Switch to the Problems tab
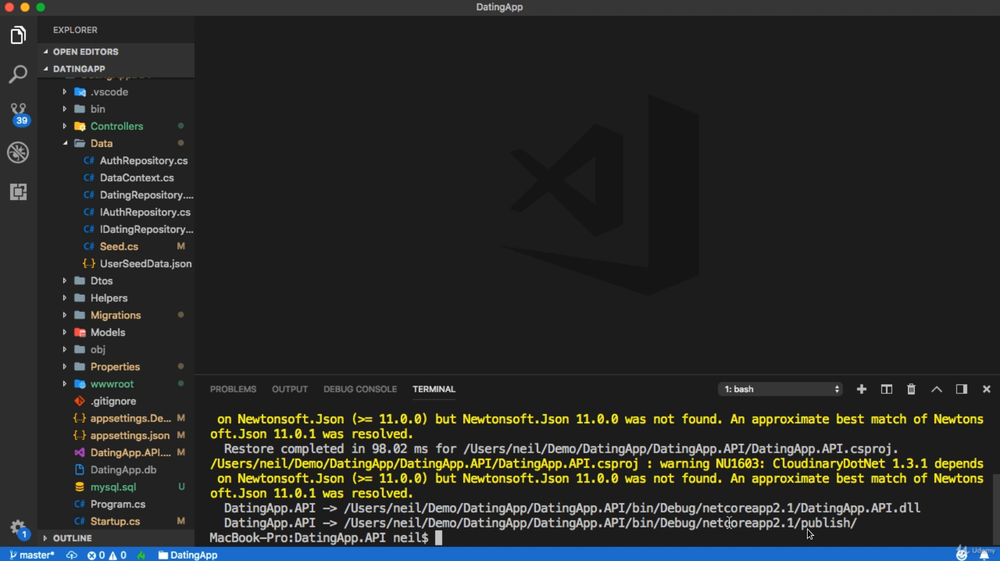Viewport: 1000px width, 561px height. point(233,389)
